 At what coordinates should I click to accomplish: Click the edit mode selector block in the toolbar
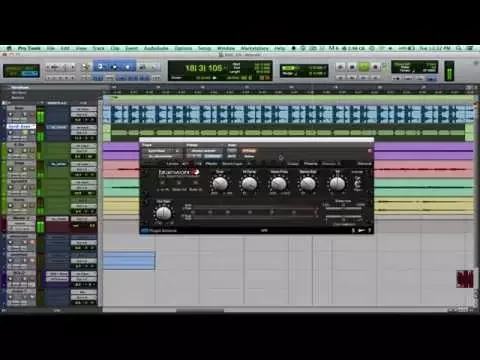(x=21, y=71)
